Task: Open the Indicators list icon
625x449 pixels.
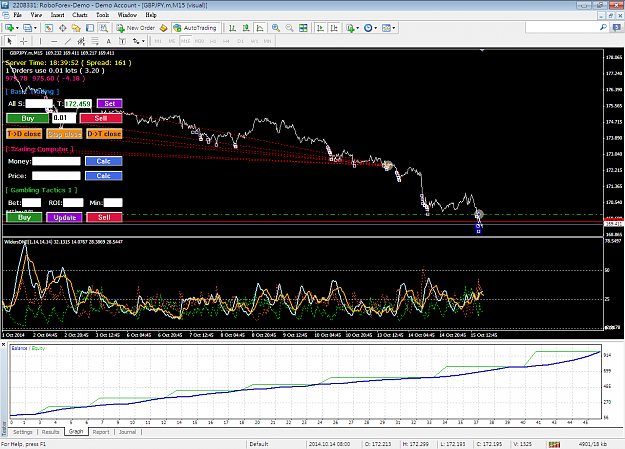Action: click(350, 28)
